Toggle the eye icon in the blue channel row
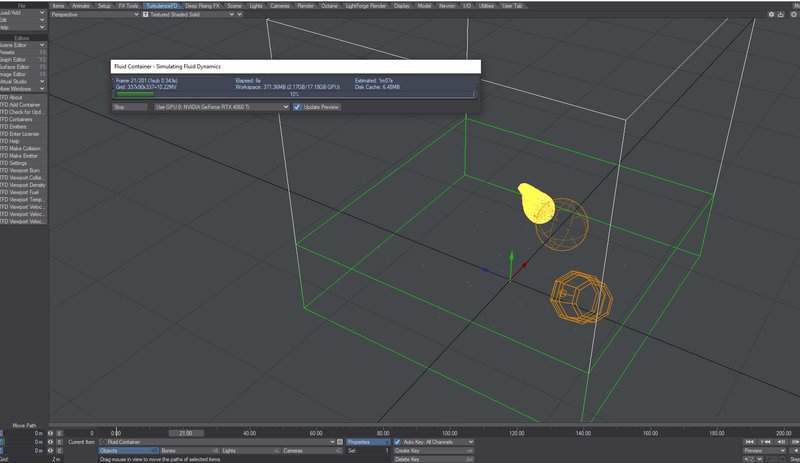This screenshot has width=800, height=463. tap(50, 451)
